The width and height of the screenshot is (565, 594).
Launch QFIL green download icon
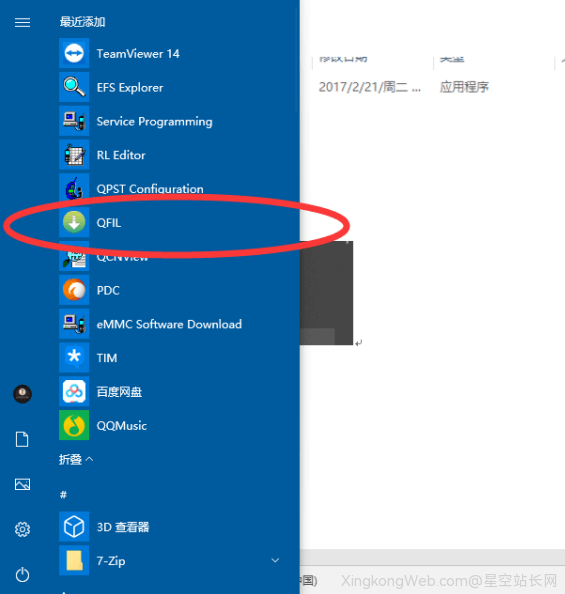(74, 222)
